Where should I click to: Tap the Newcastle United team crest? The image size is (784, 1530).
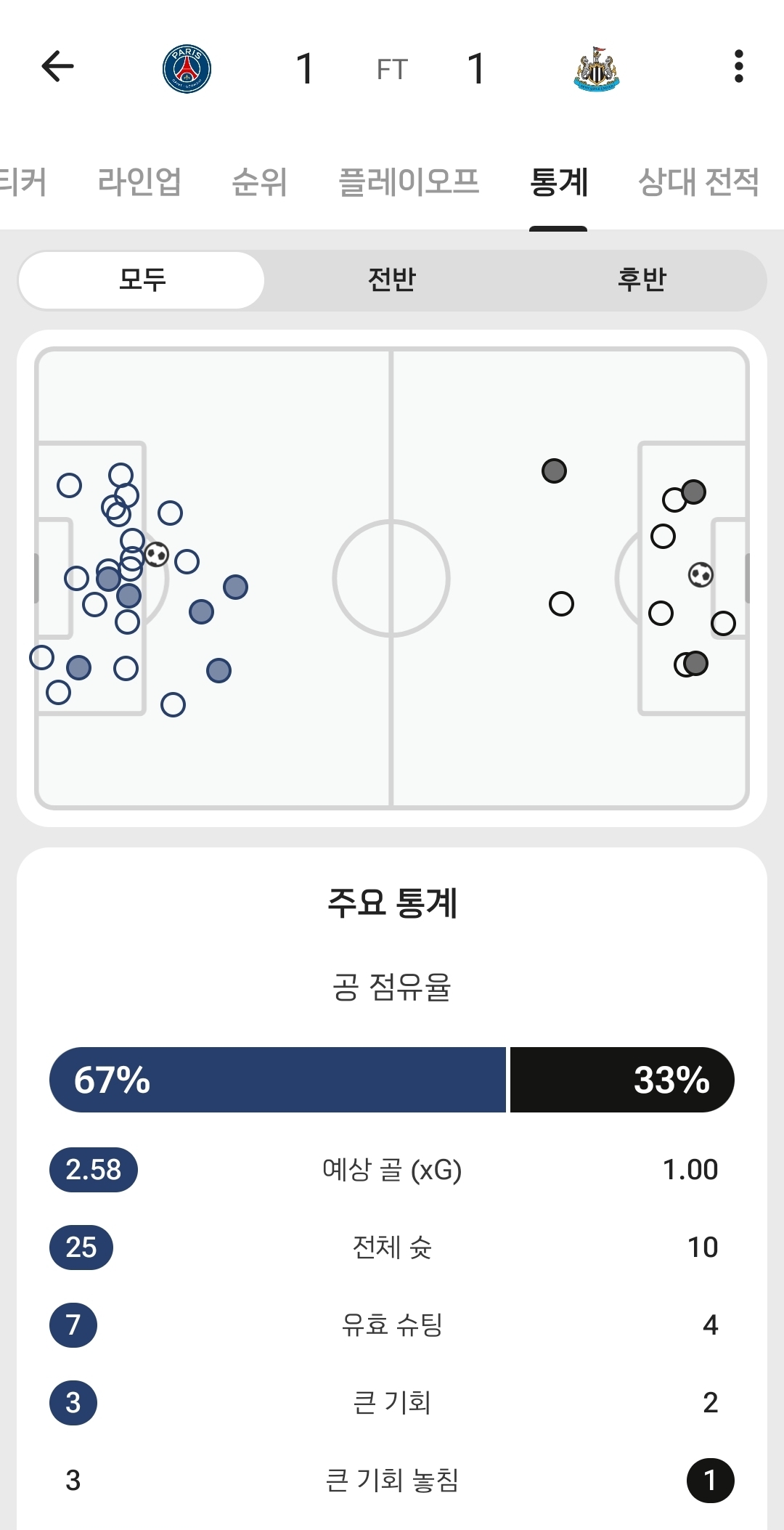(x=597, y=69)
